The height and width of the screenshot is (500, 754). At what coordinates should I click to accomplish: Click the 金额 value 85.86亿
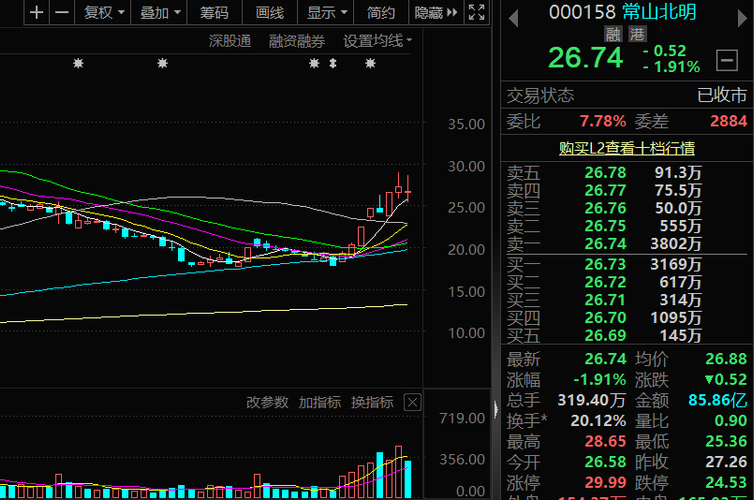coord(717,400)
